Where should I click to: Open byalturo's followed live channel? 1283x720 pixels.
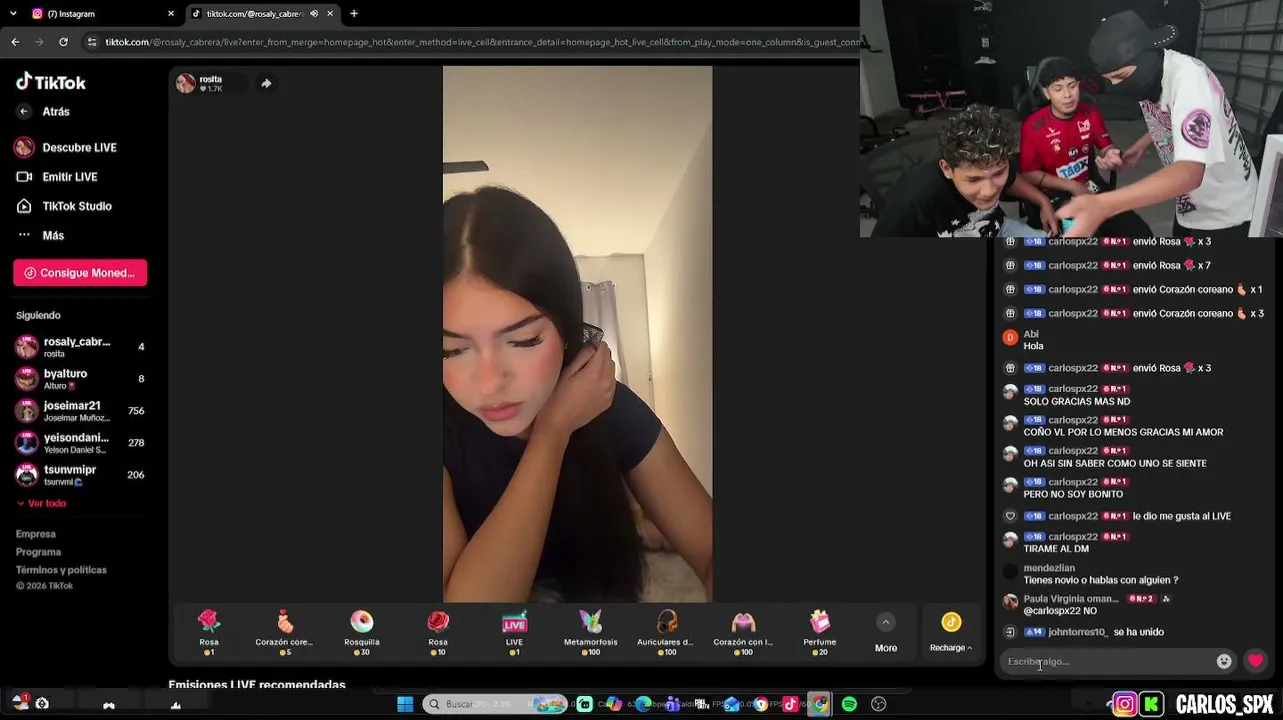tap(80, 379)
